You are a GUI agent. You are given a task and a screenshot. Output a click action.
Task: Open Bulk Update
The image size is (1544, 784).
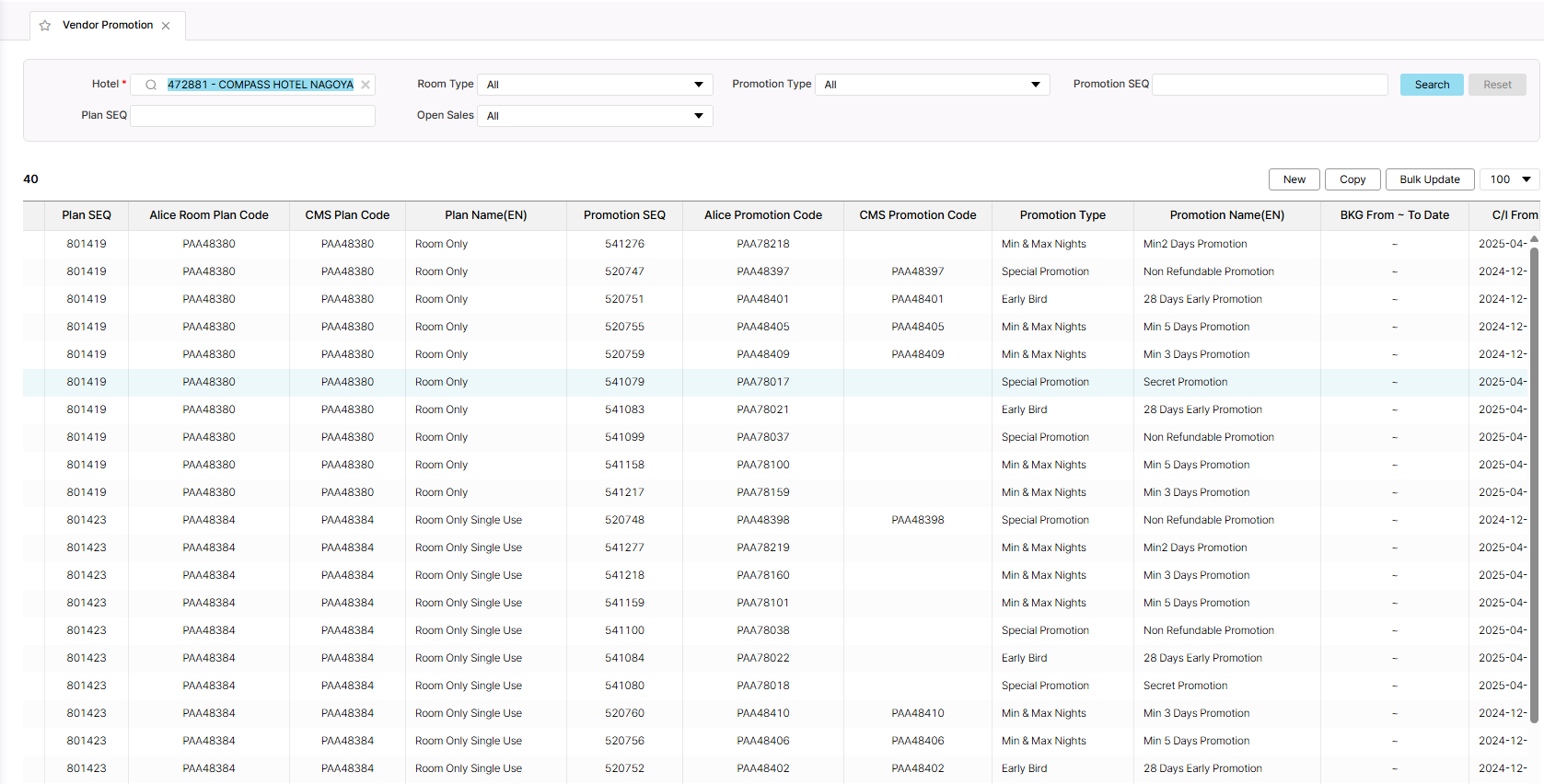pyautogui.click(x=1429, y=179)
